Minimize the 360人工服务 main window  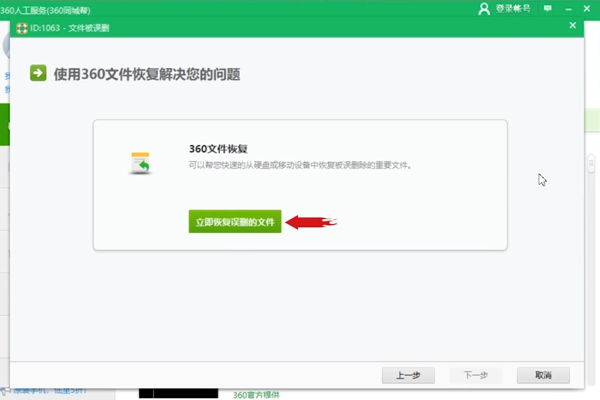click(568, 9)
